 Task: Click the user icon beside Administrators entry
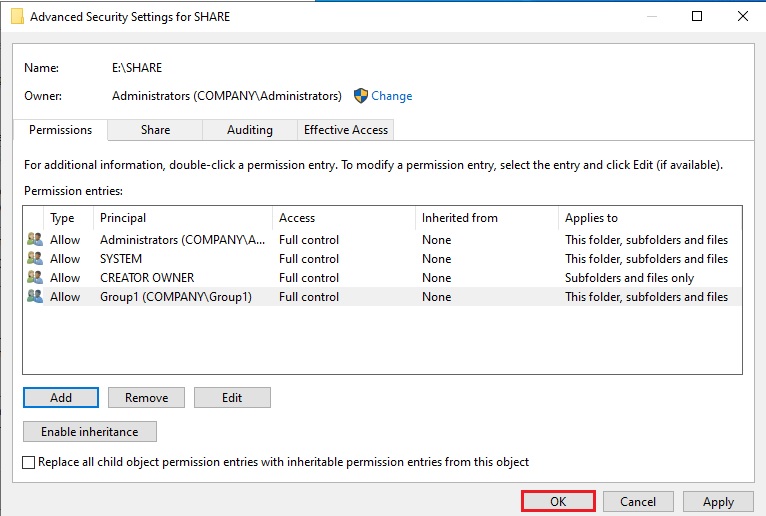[x=35, y=240]
